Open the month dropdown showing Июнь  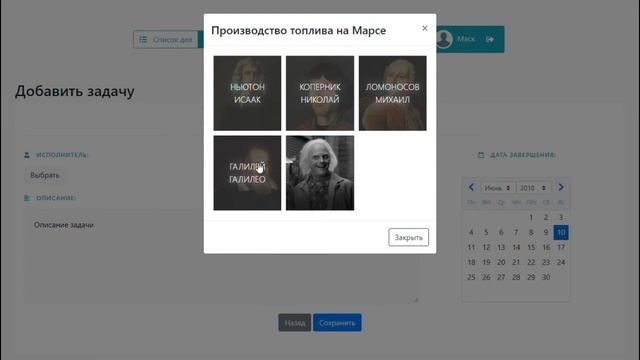[x=497, y=188]
